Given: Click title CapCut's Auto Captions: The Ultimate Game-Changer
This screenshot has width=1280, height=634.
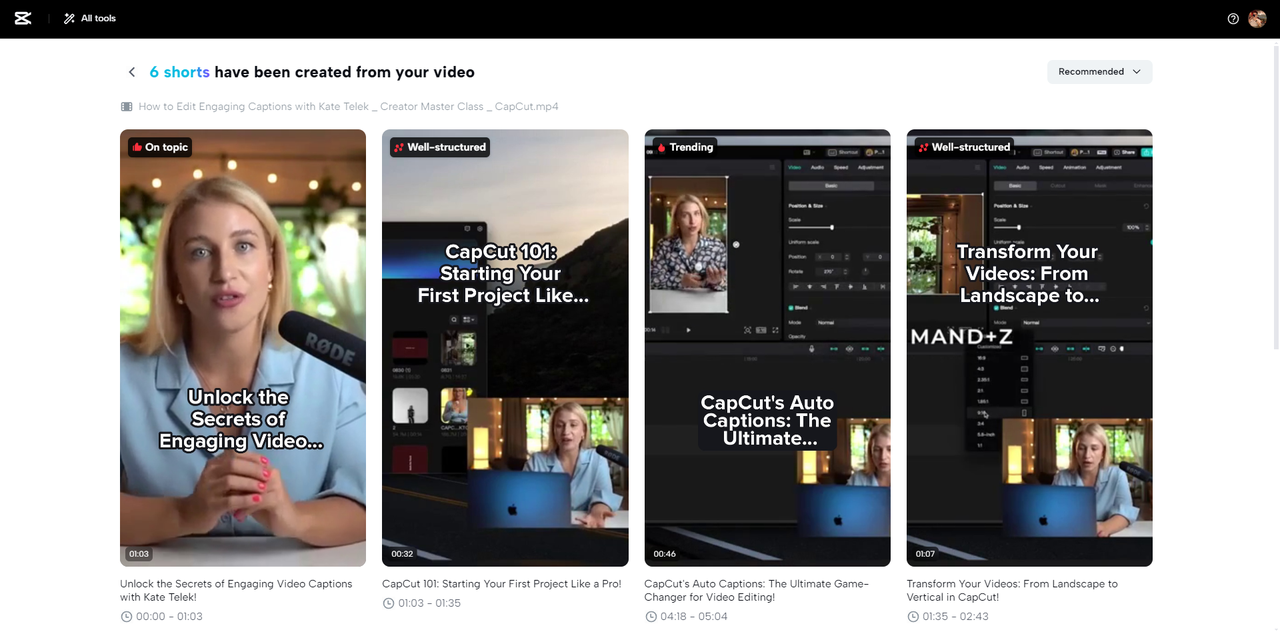Looking at the screenshot, I should (756, 590).
